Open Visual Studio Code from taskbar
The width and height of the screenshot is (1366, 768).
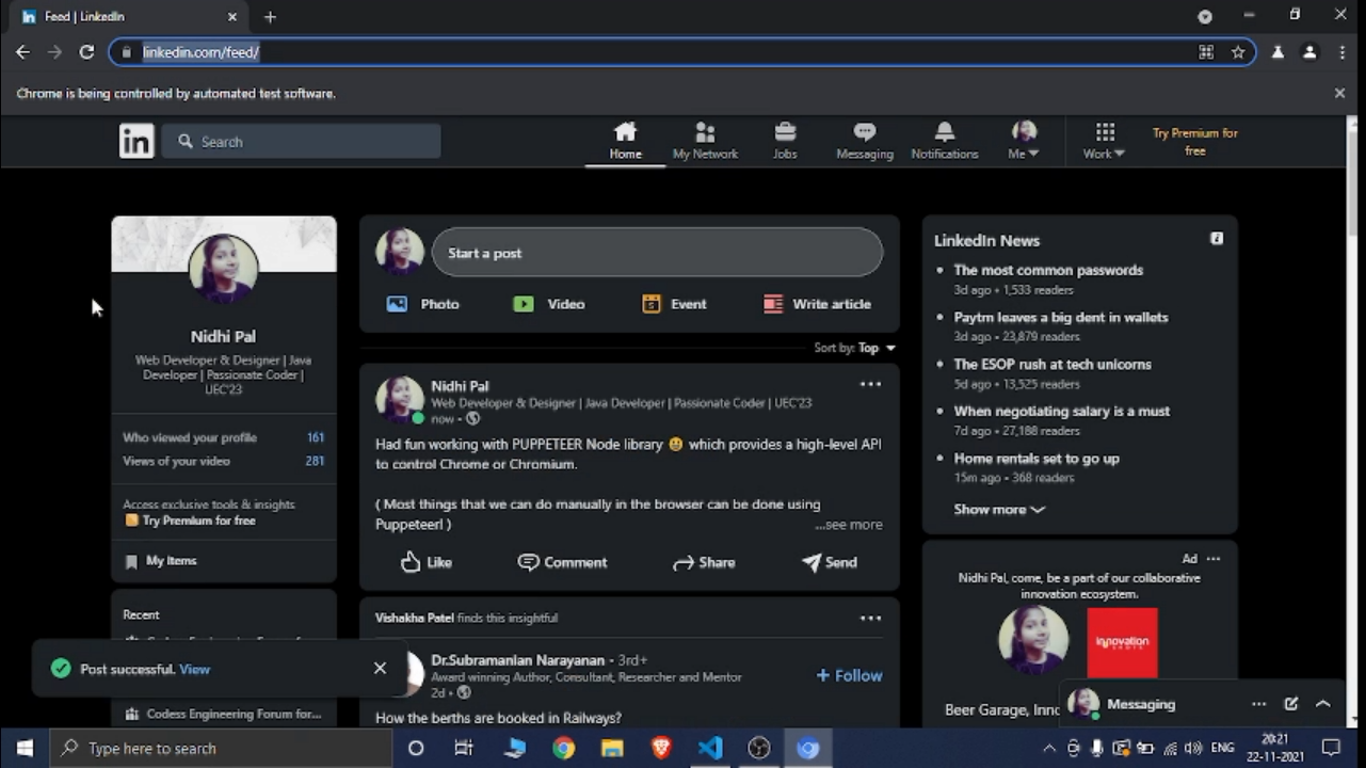point(710,748)
